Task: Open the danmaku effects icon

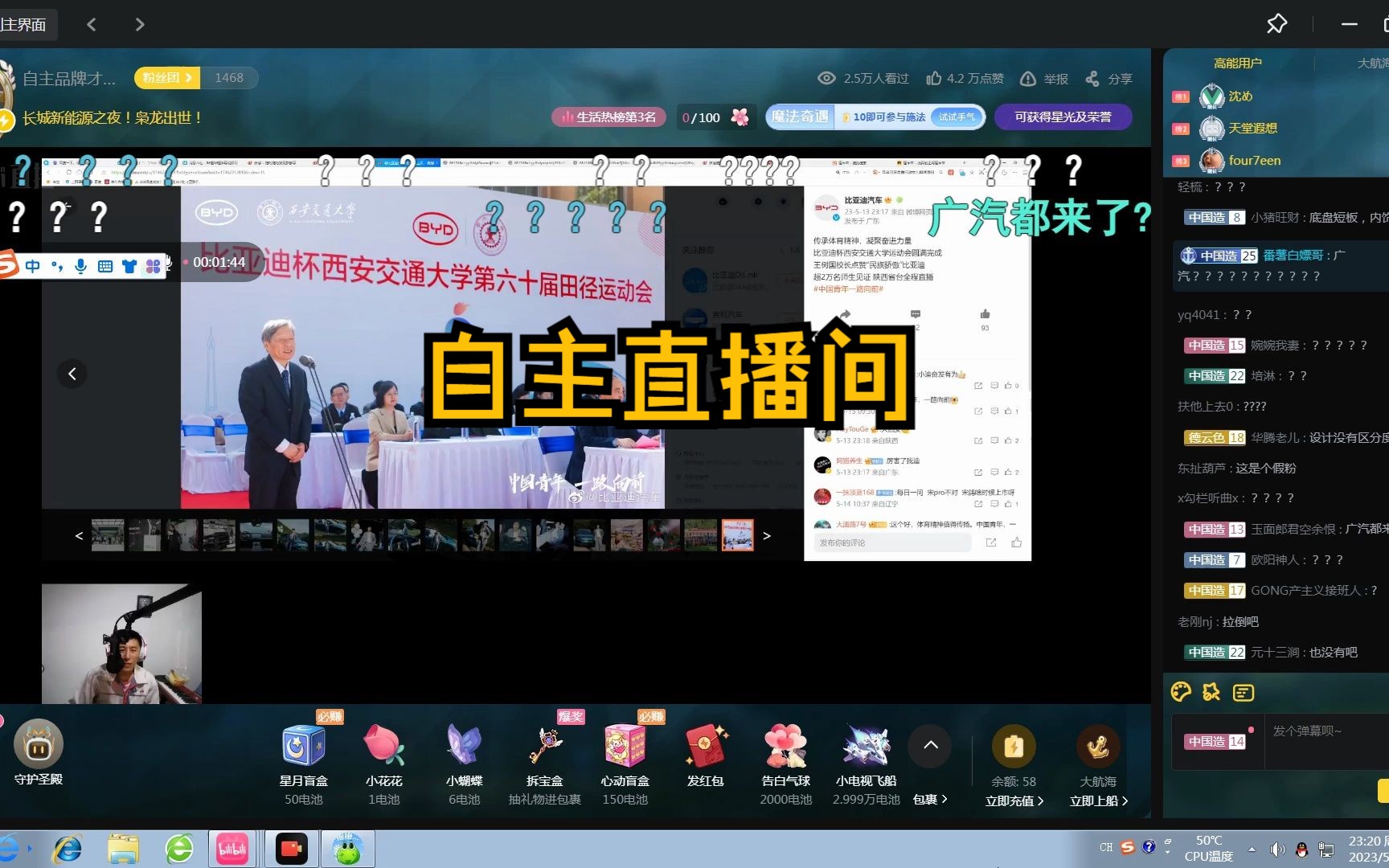Action: 1211,692
